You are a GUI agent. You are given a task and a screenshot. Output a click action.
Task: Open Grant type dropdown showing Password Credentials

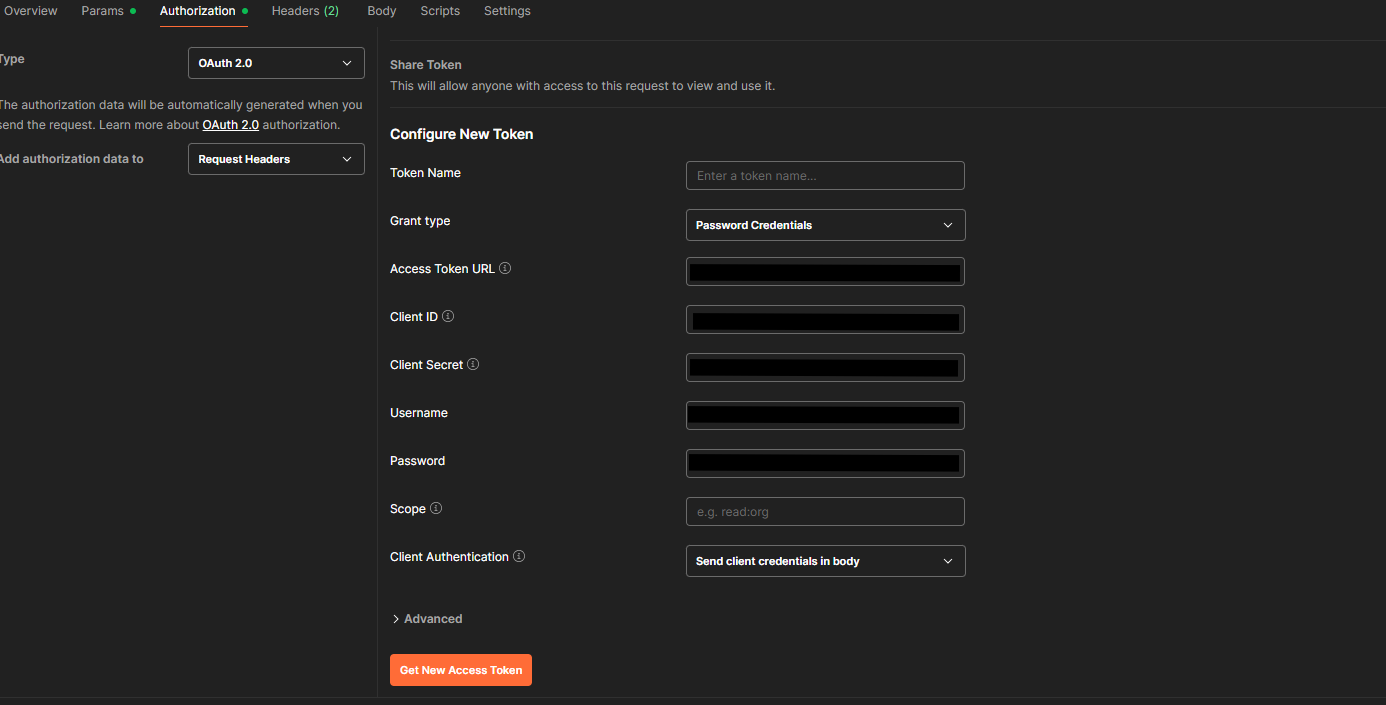tap(825, 225)
